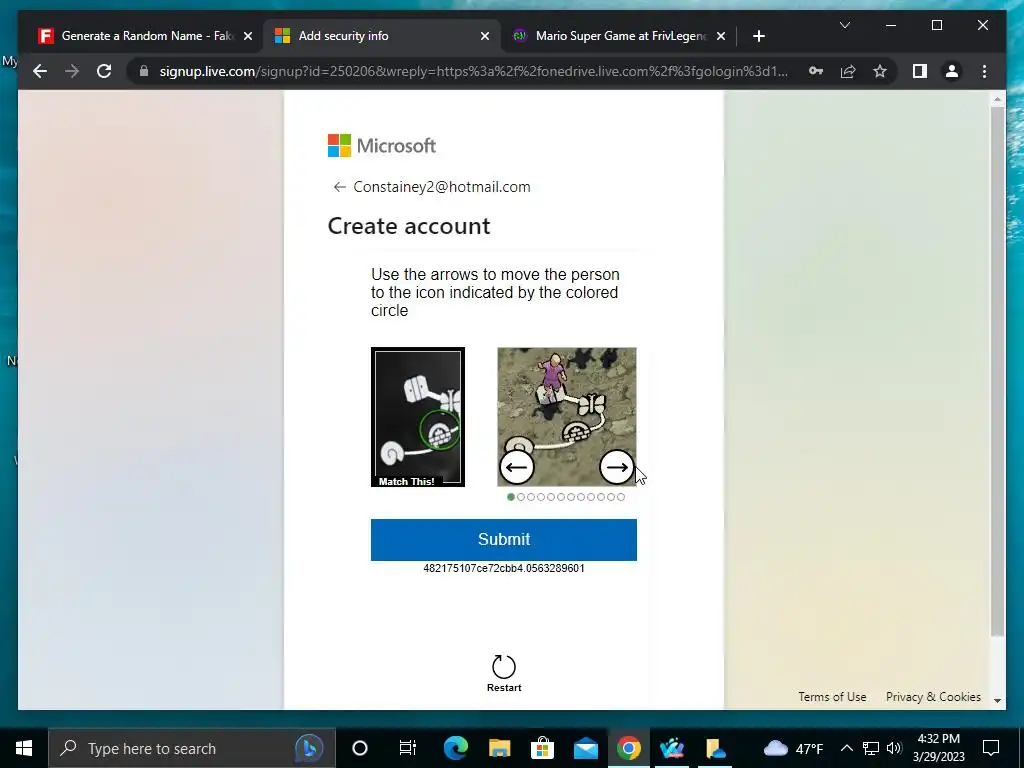Open Microsoft Store from taskbar
1024x768 pixels.
pos(542,748)
